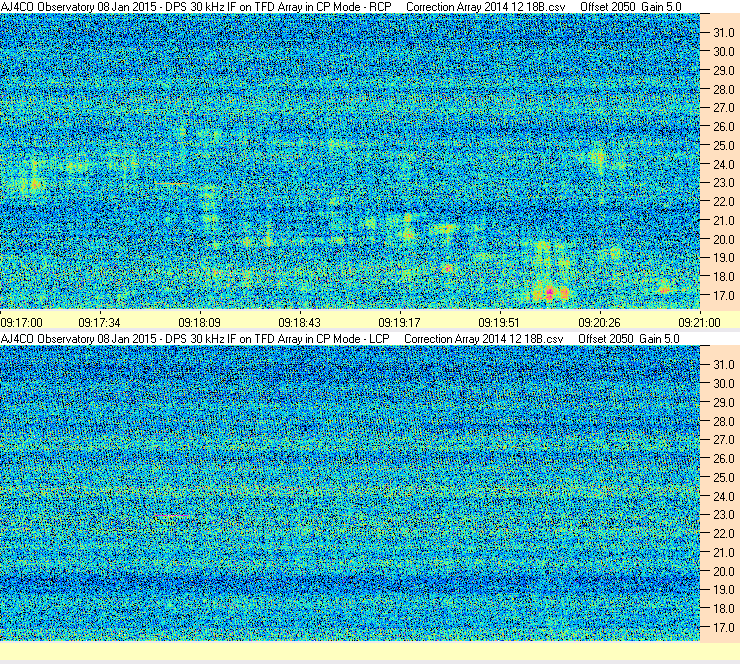Image resolution: width=740 pixels, height=664 pixels.
Task: Click the 09:18:43 time label
Action: point(299,323)
